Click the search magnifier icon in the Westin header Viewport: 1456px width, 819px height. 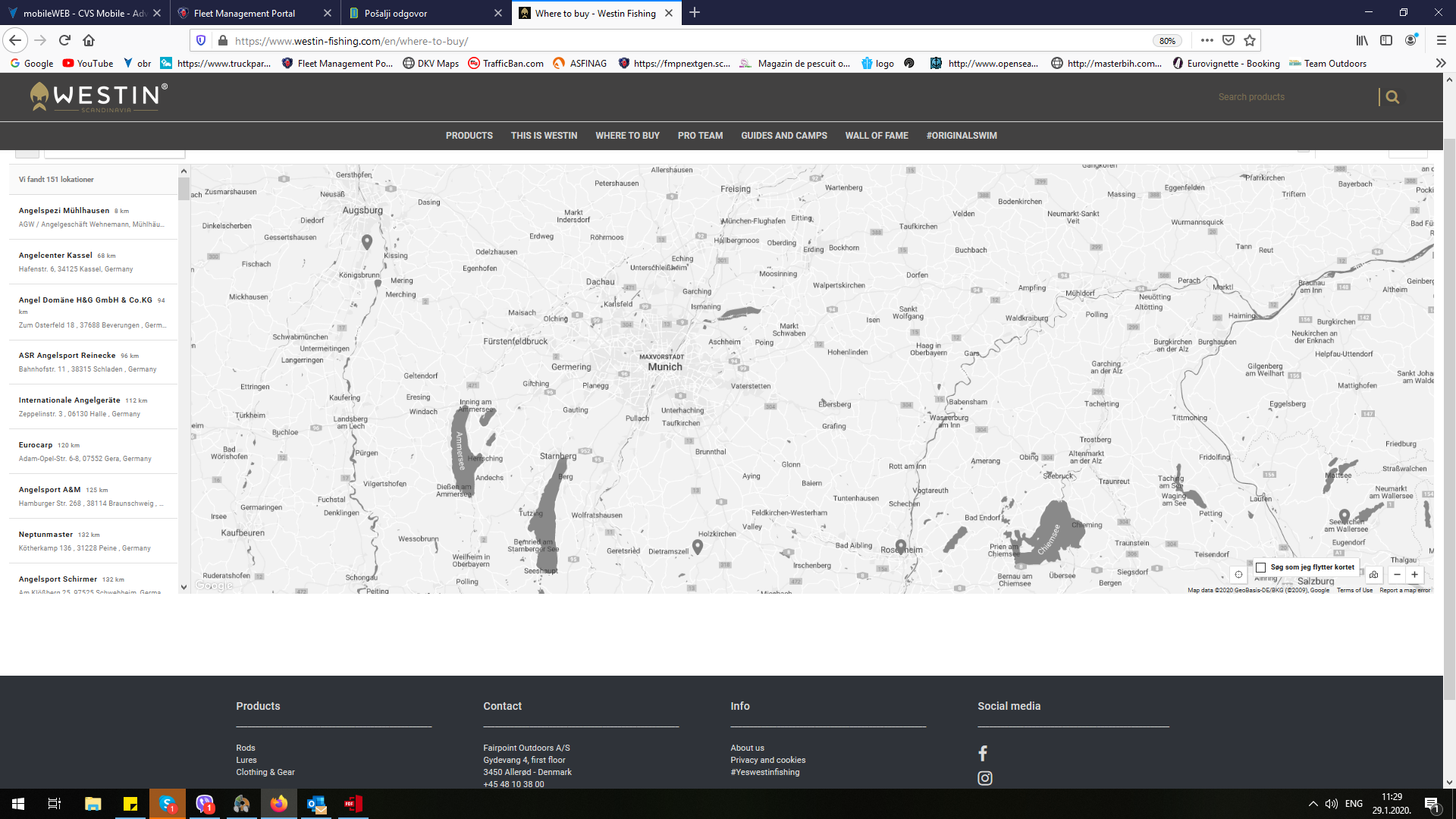(x=1392, y=97)
